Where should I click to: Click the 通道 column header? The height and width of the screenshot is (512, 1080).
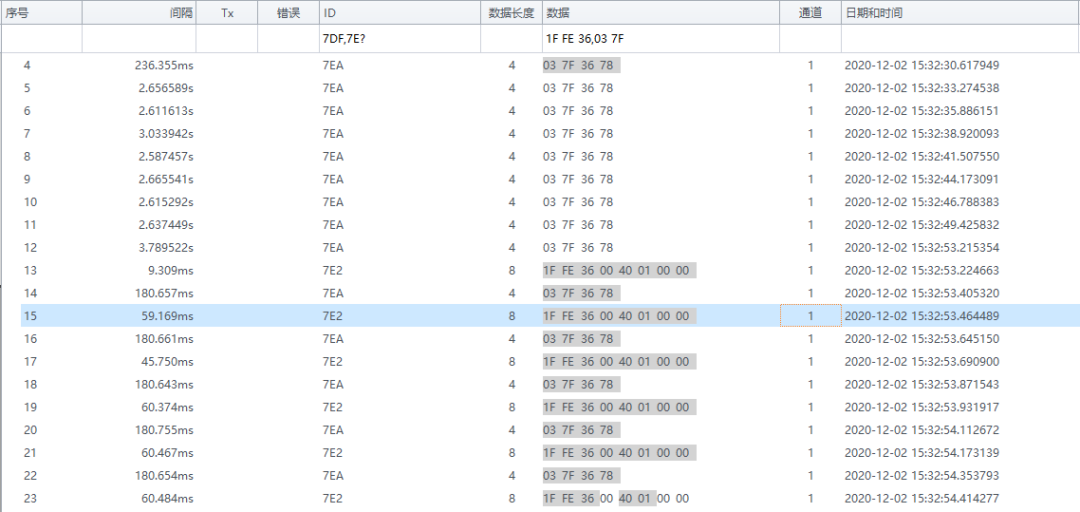pos(810,13)
